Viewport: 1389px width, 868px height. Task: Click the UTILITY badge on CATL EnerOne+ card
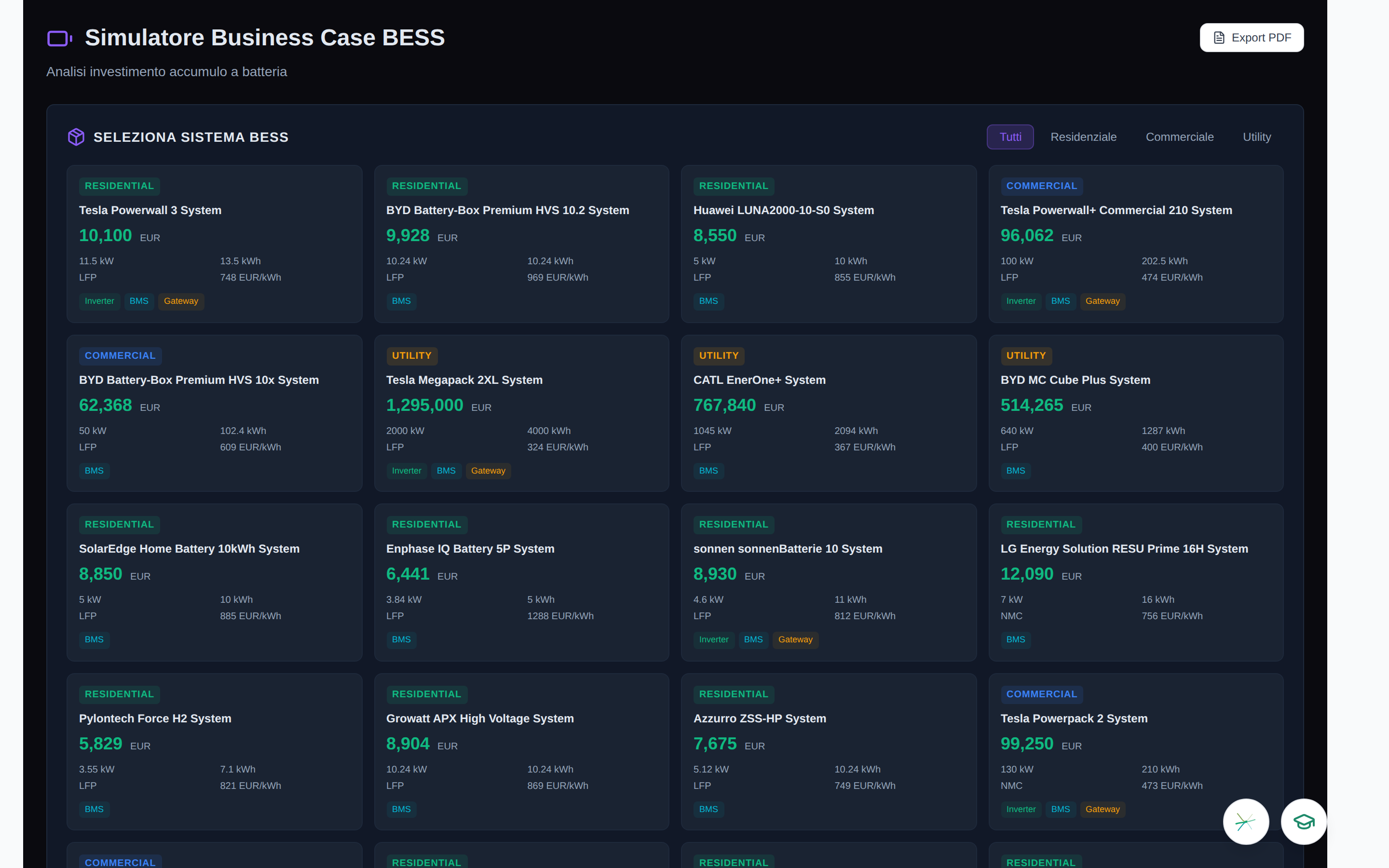(x=719, y=356)
